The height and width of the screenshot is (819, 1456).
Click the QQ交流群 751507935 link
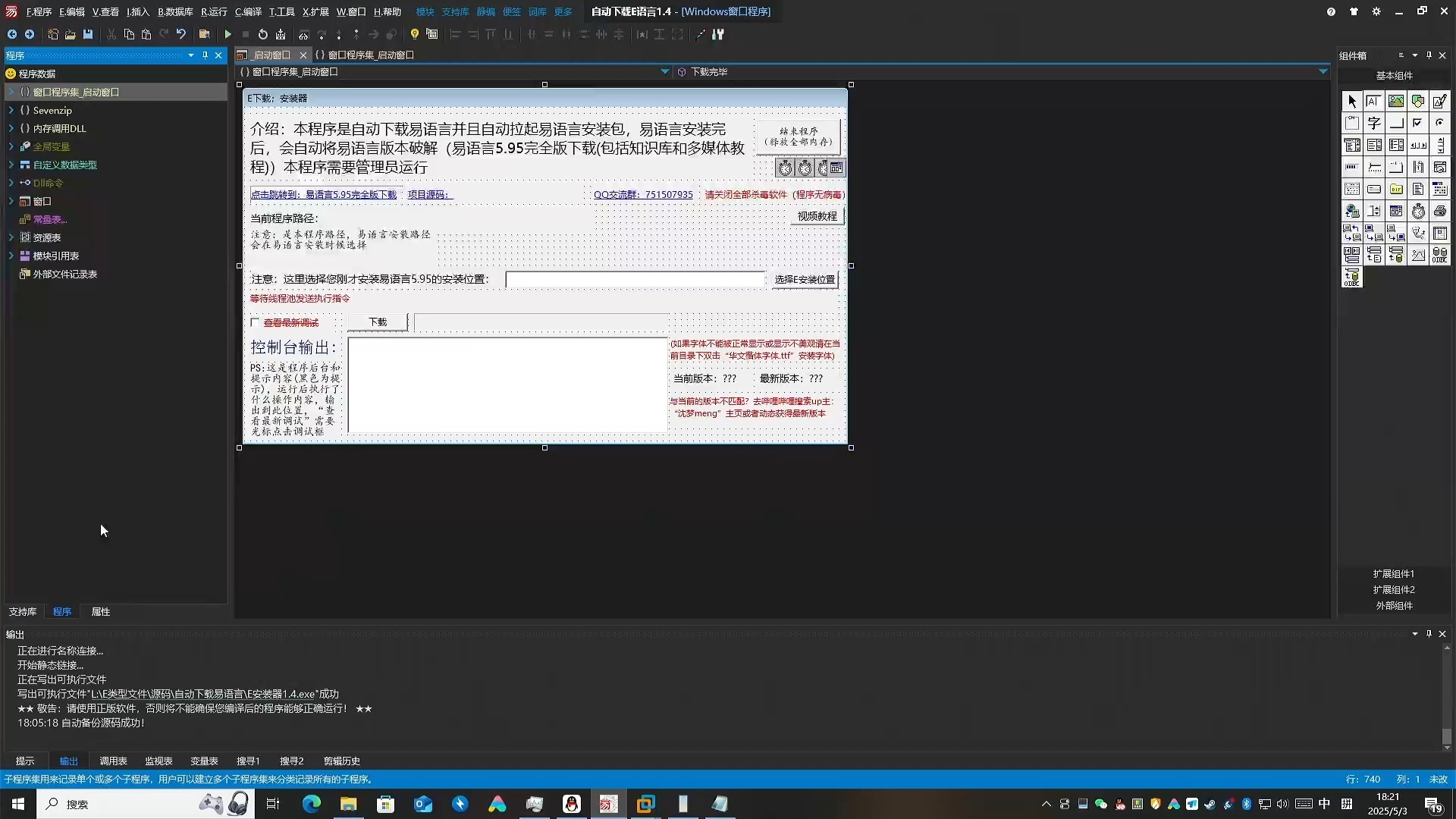[x=643, y=194]
